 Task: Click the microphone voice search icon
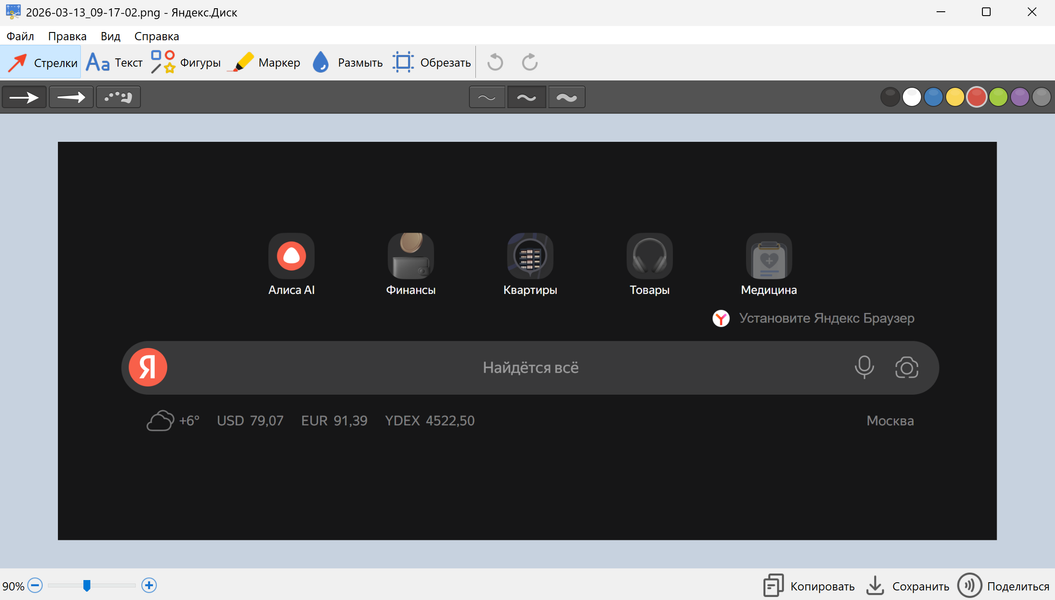(x=864, y=367)
